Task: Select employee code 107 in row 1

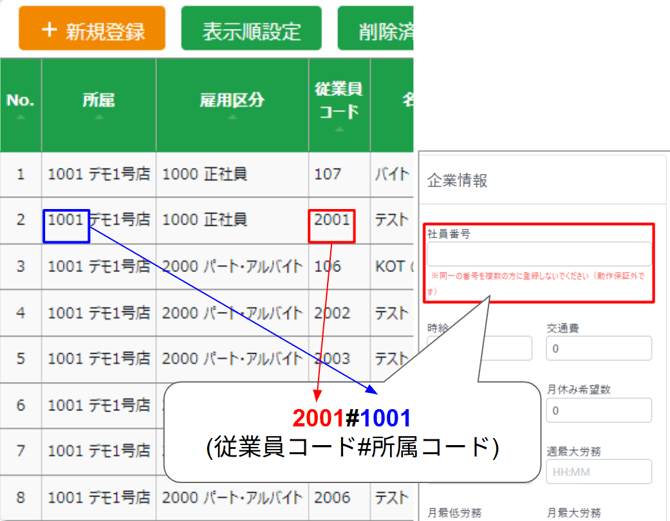Action: click(327, 174)
